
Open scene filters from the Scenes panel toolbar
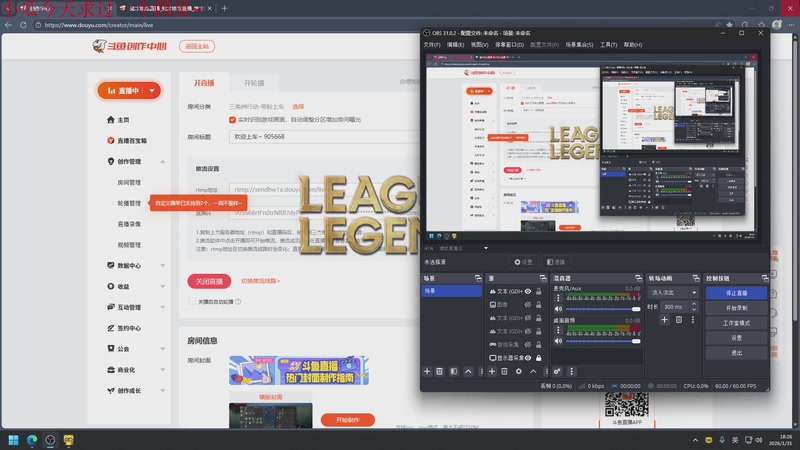point(454,371)
